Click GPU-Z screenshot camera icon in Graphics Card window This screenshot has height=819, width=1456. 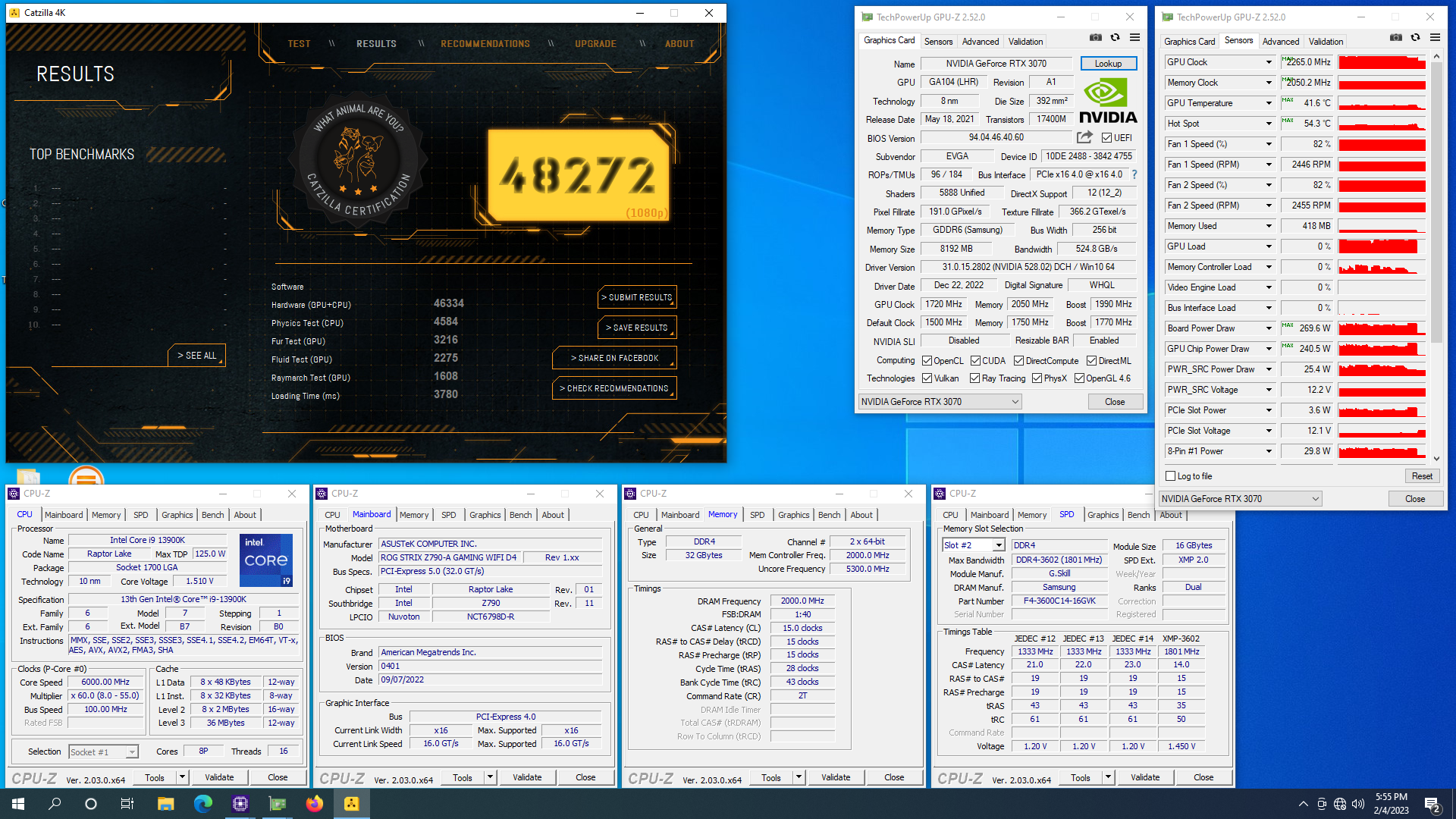point(1096,37)
